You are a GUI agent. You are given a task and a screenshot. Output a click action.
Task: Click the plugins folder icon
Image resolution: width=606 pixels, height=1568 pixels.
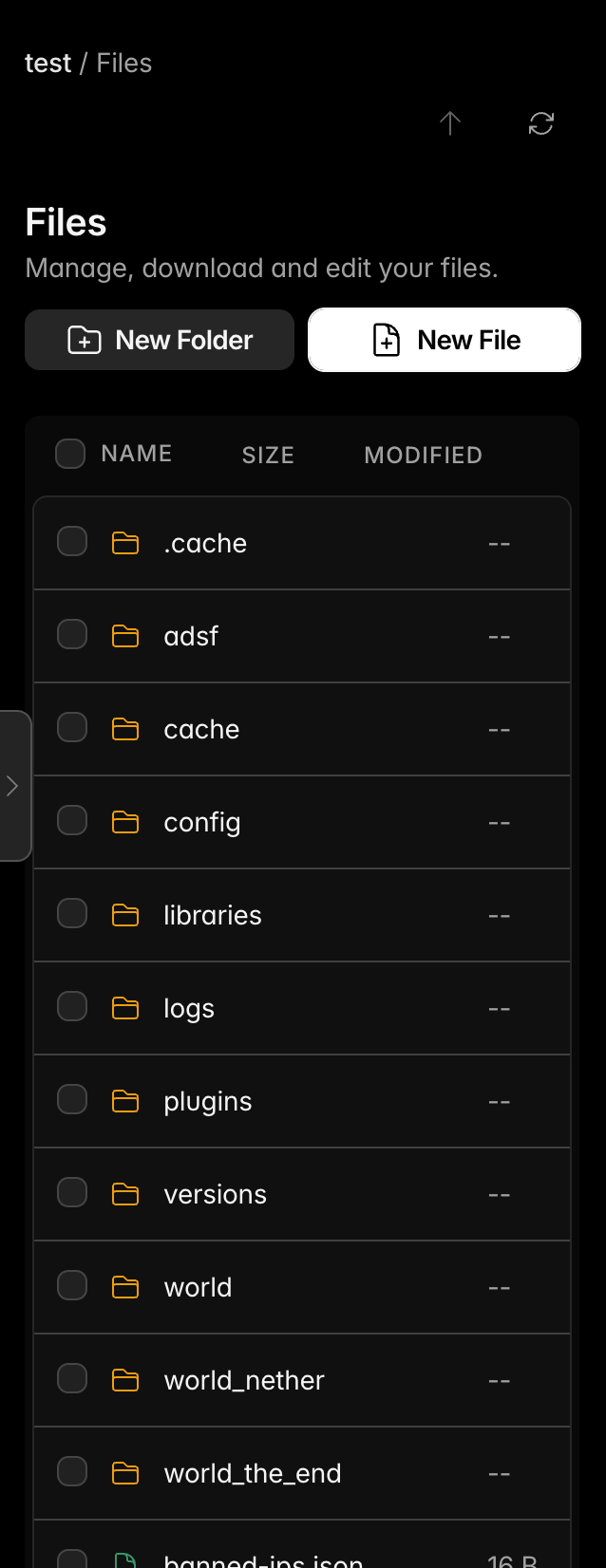pyautogui.click(x=125, y=1101)
